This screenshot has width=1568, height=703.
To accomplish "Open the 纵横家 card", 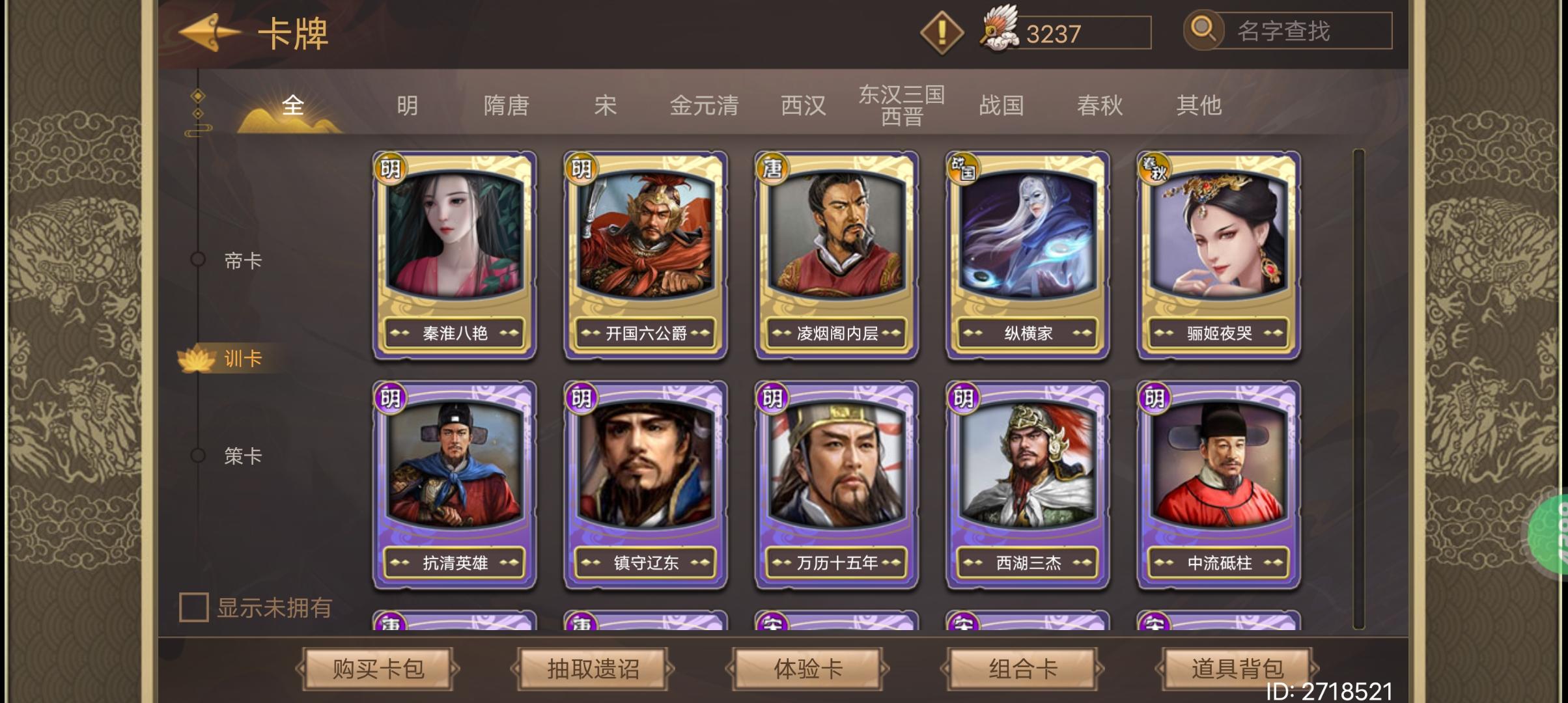I will point(1028,255).
